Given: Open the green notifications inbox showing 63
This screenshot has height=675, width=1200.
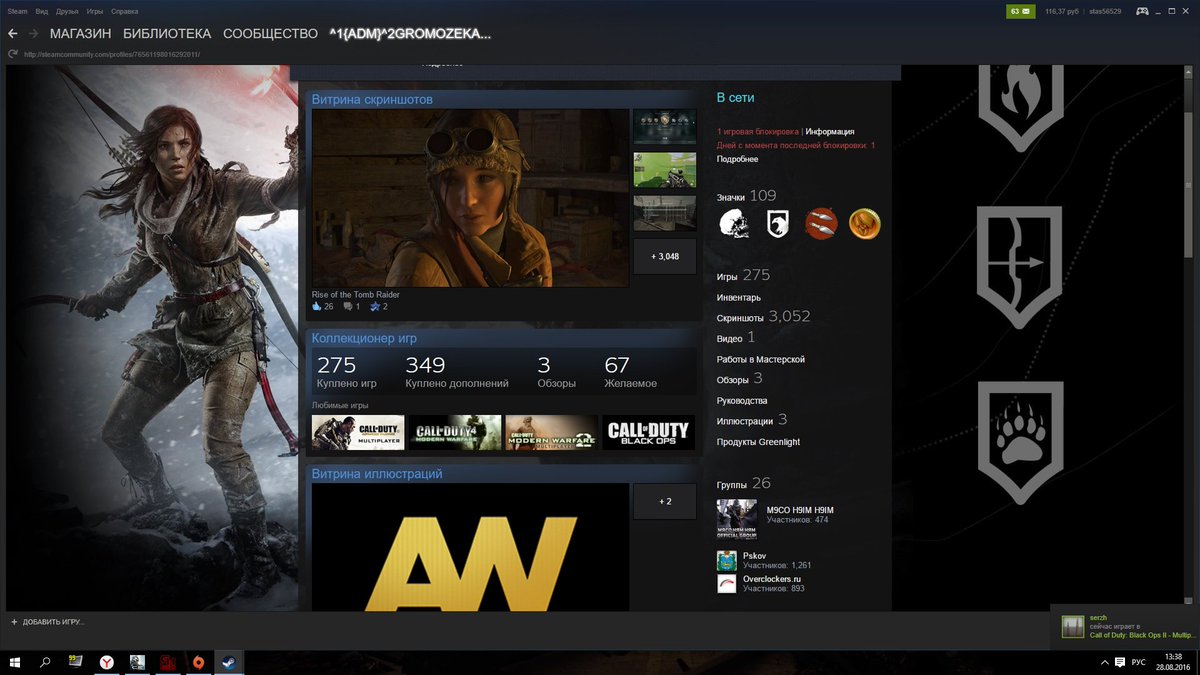Looking at the screenshot, I should 1020,11.
